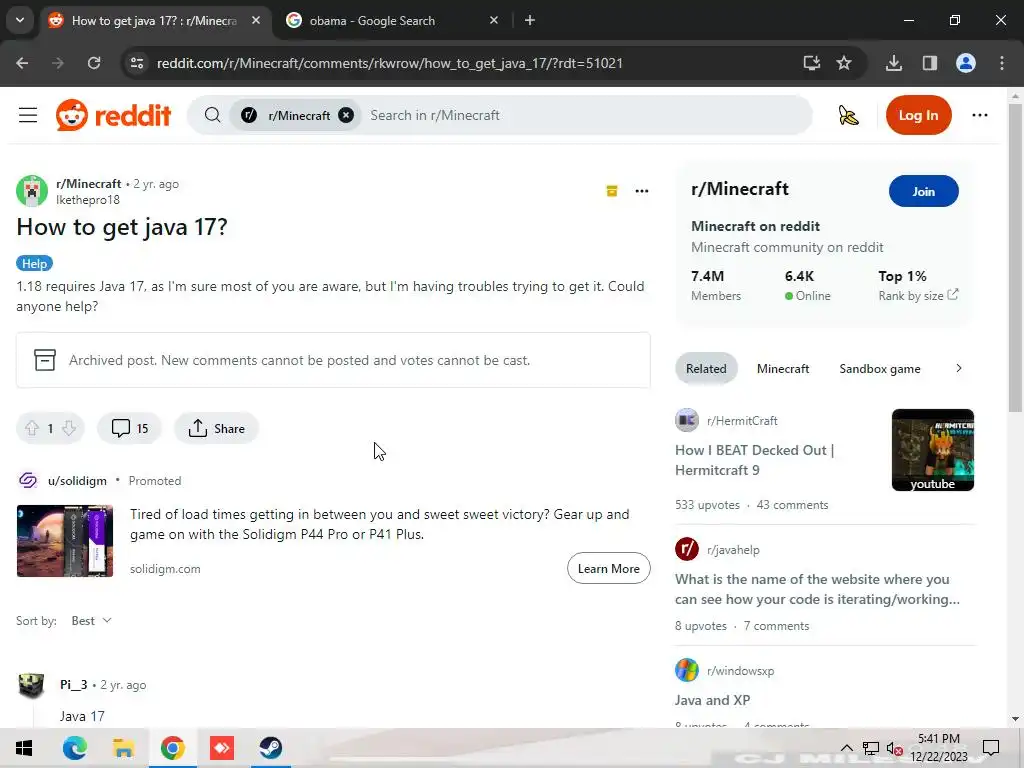This screenshot has width=1024, height=768.
Task: Open How I BEAT Decked Out post
Action: (754, 460)
